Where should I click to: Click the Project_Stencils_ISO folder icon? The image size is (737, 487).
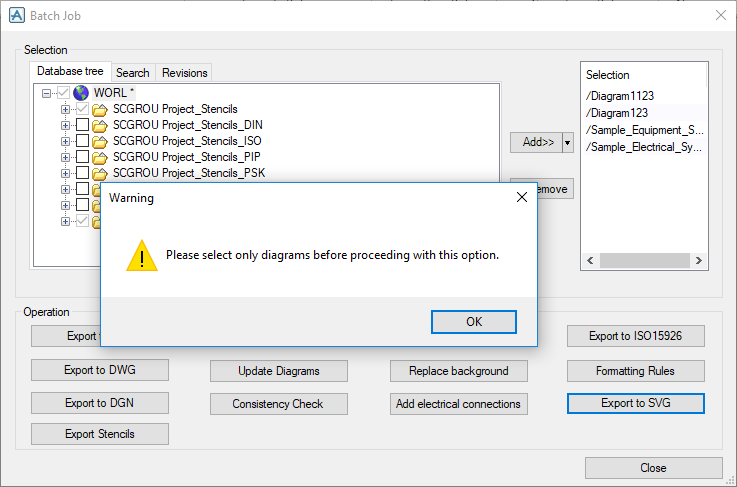point(99,141)
